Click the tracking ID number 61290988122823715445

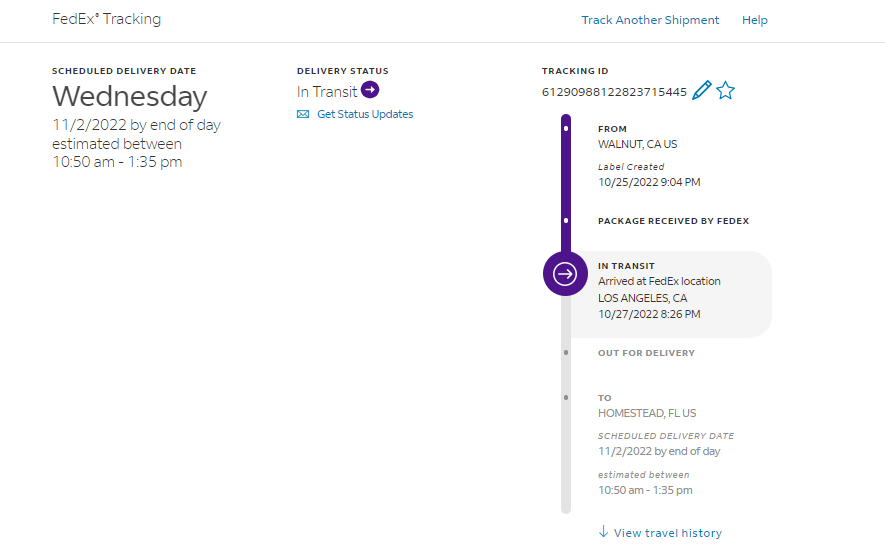614,92
